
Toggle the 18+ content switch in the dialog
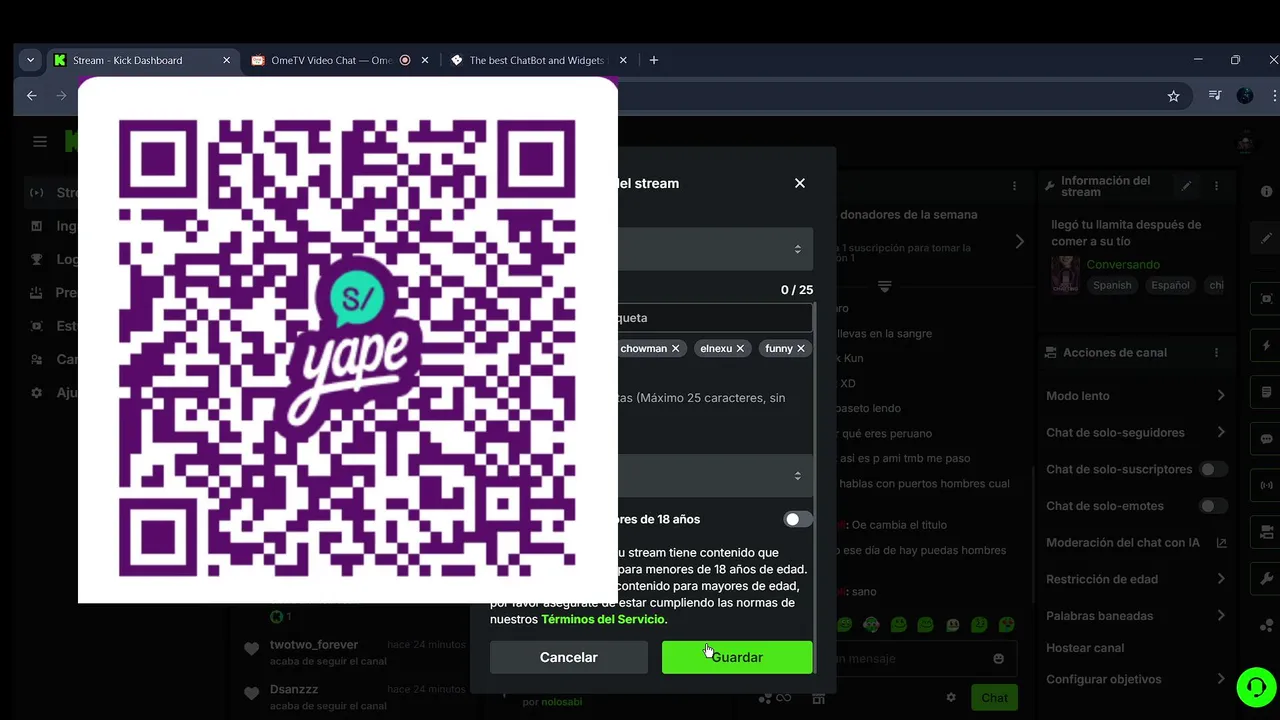pos(798,519)
